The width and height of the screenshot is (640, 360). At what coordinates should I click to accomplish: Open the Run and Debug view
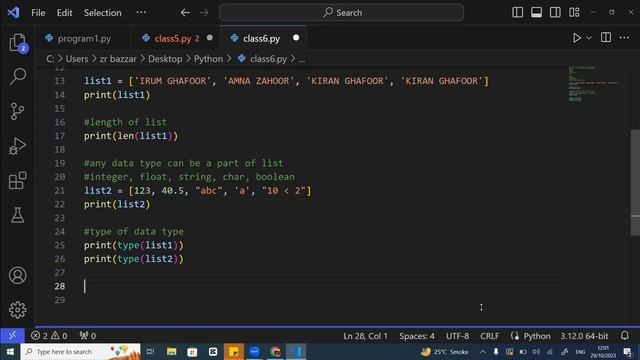coord(18,146)
